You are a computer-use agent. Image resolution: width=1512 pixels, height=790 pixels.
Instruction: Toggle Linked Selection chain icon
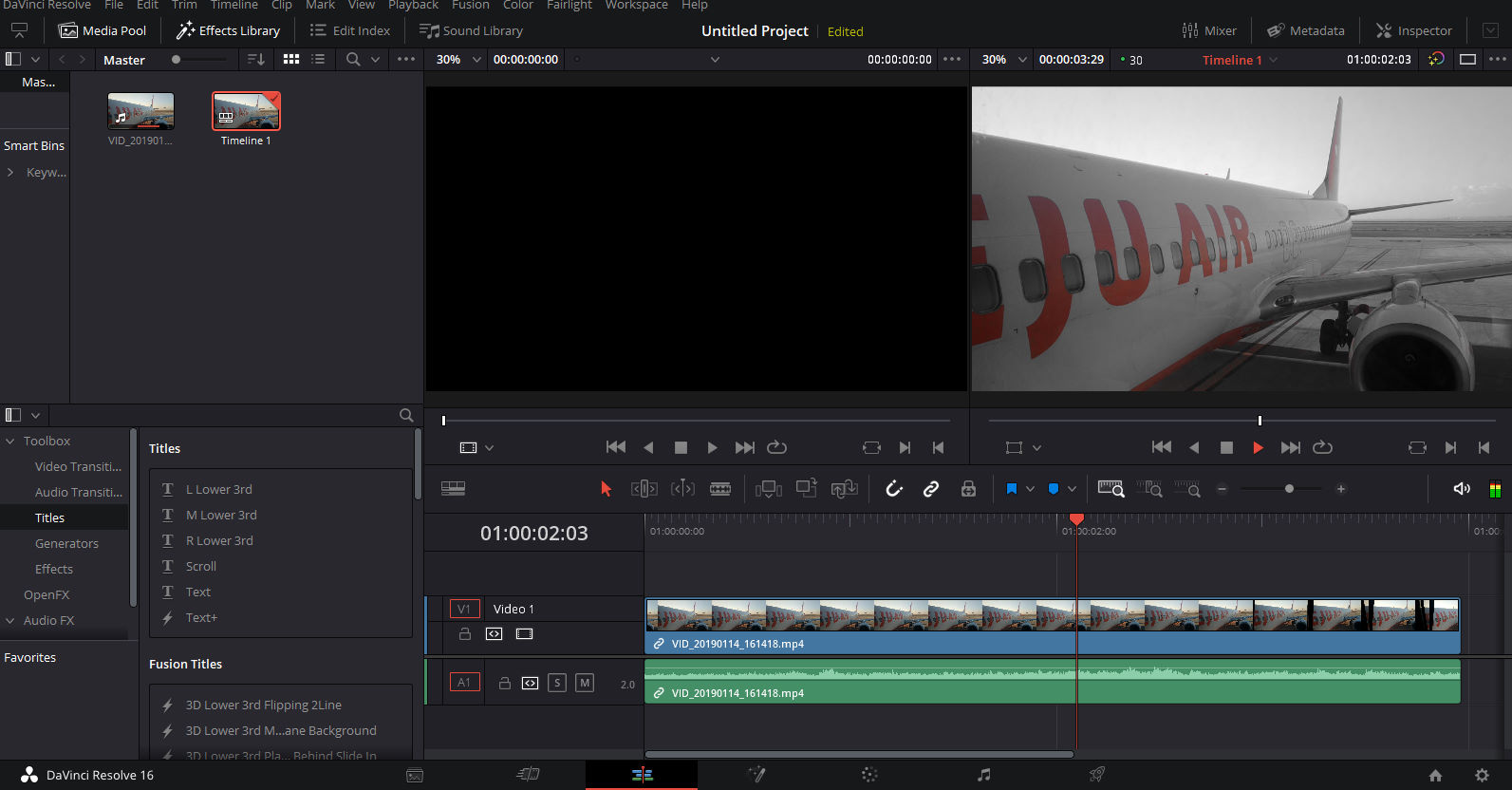pyautogui.click(x=931, y=489)
